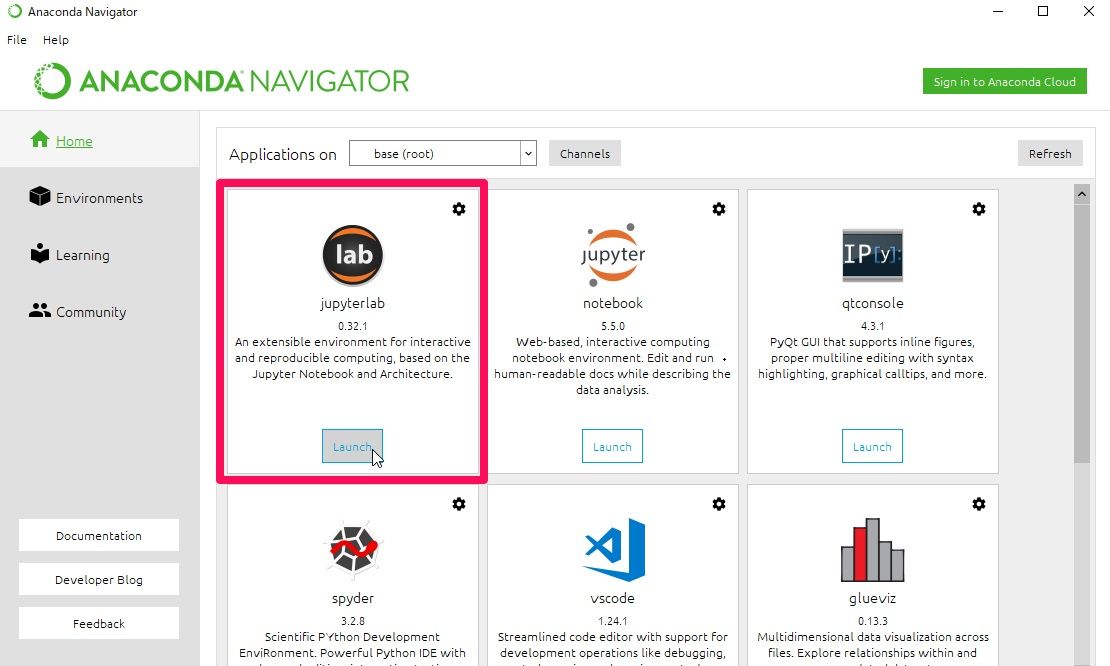
Task: Go to the Home tab
Action: (x=99, y=140)
